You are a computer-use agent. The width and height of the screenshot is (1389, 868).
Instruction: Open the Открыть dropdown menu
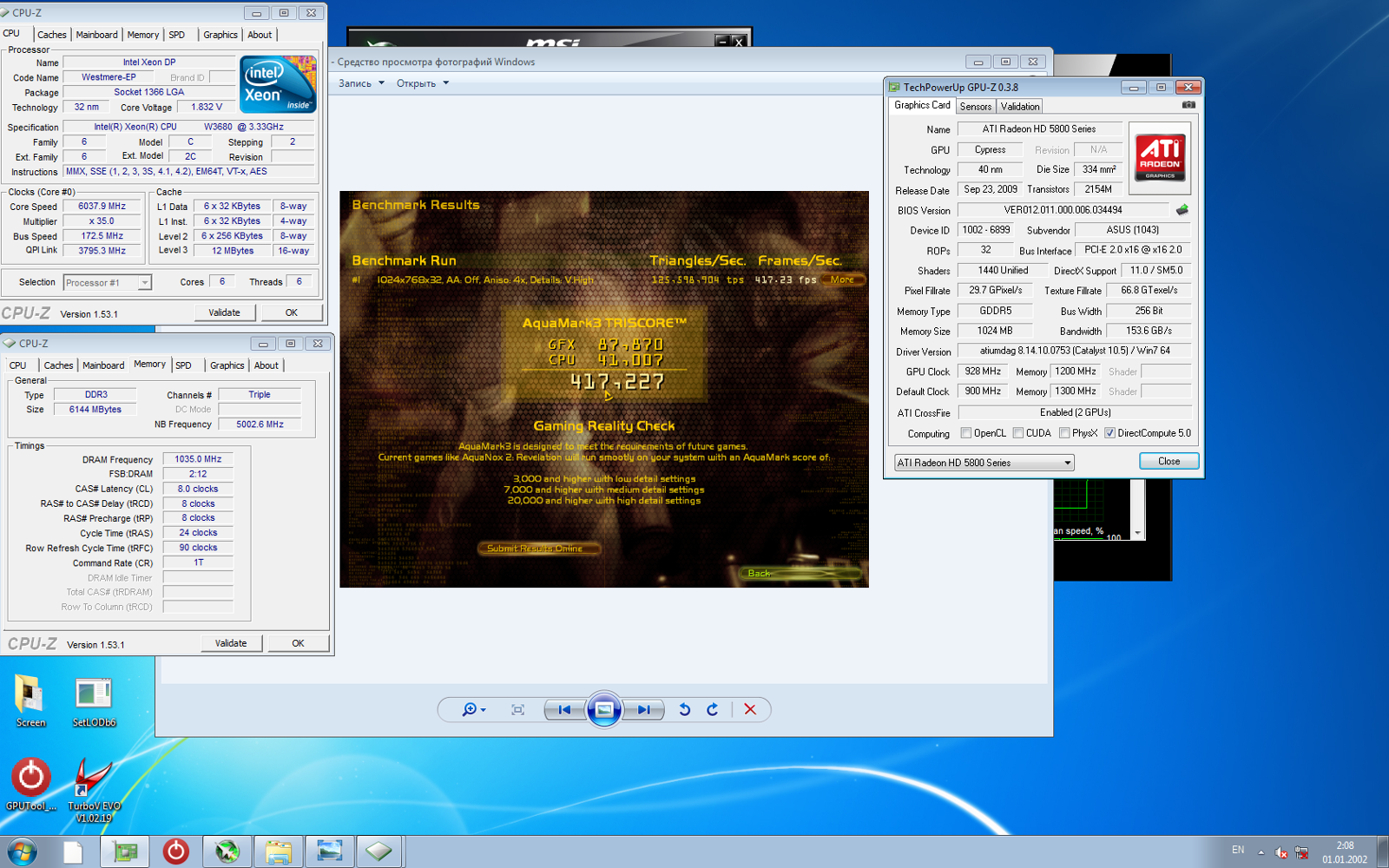(x=423, y=83)
